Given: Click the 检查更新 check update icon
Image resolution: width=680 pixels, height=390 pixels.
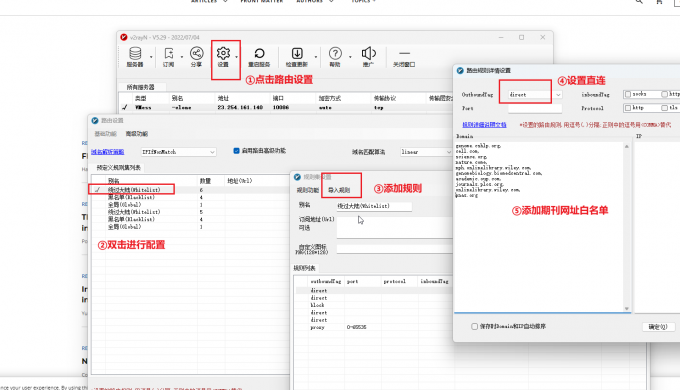Looking at the screenshot, I should tap(297, 57).
